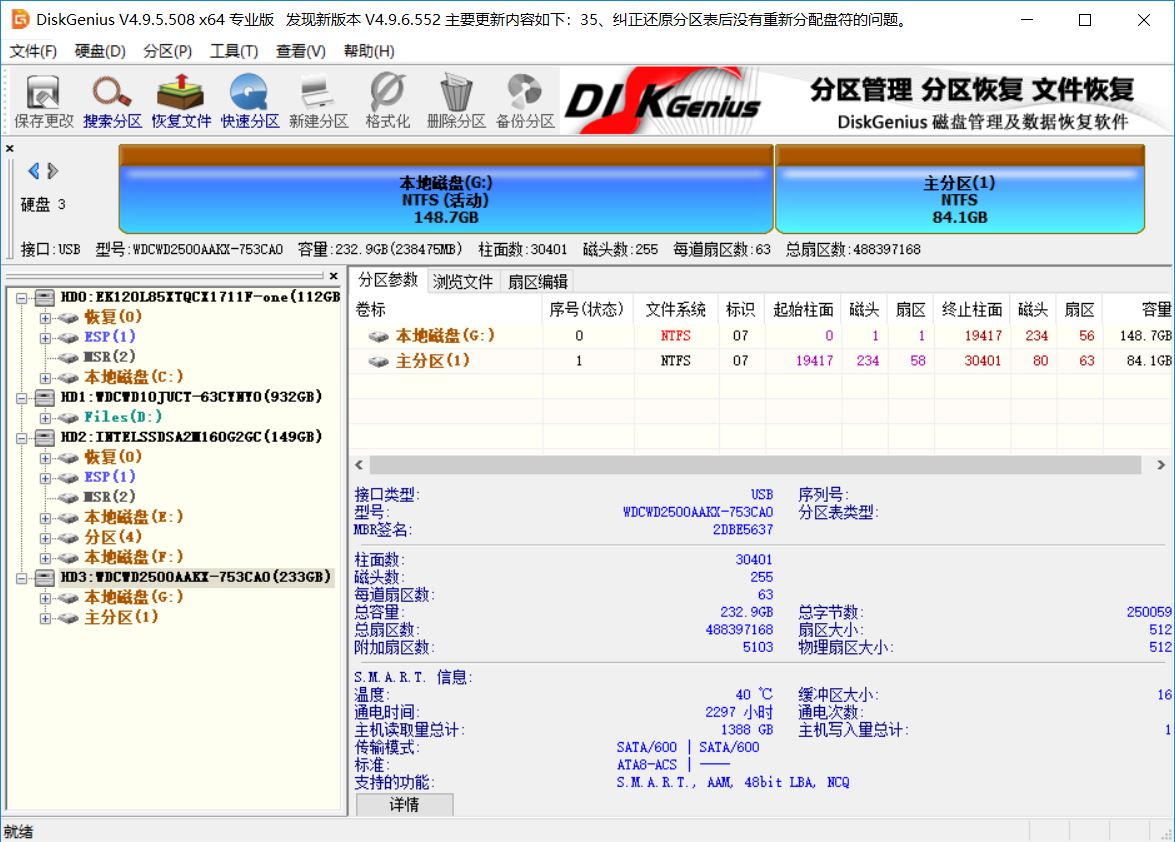
Task: Go to the next disk with the right arrow
Action: click(x=52, y=171)
